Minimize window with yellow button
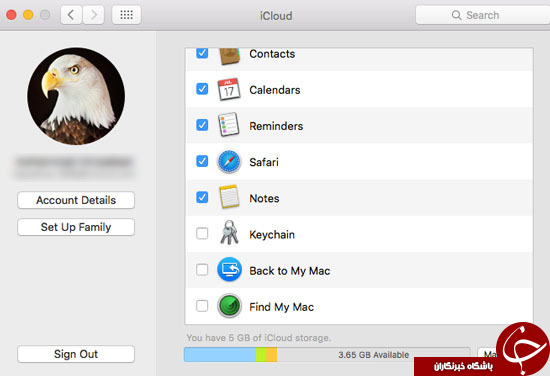 pyautogui.click(x=28, y=15)
